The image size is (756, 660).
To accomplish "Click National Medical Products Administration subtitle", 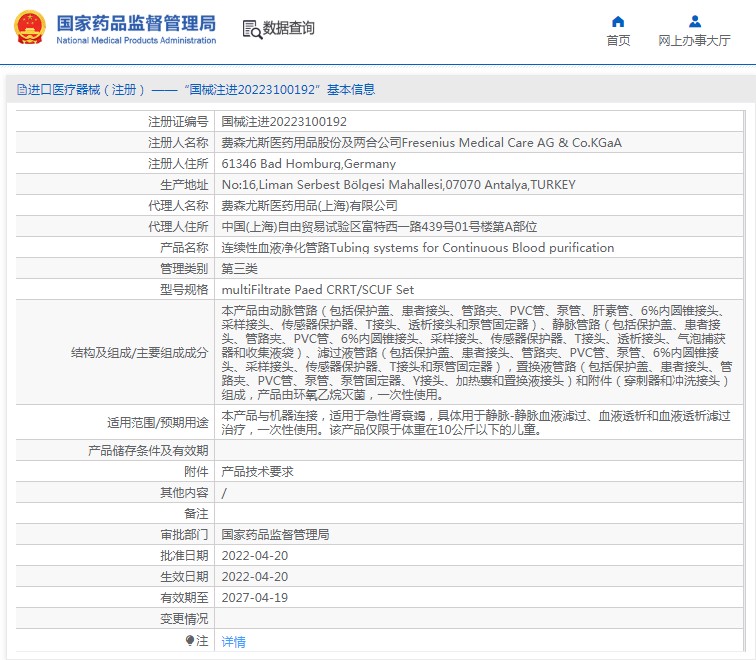I will coord(136,40).
